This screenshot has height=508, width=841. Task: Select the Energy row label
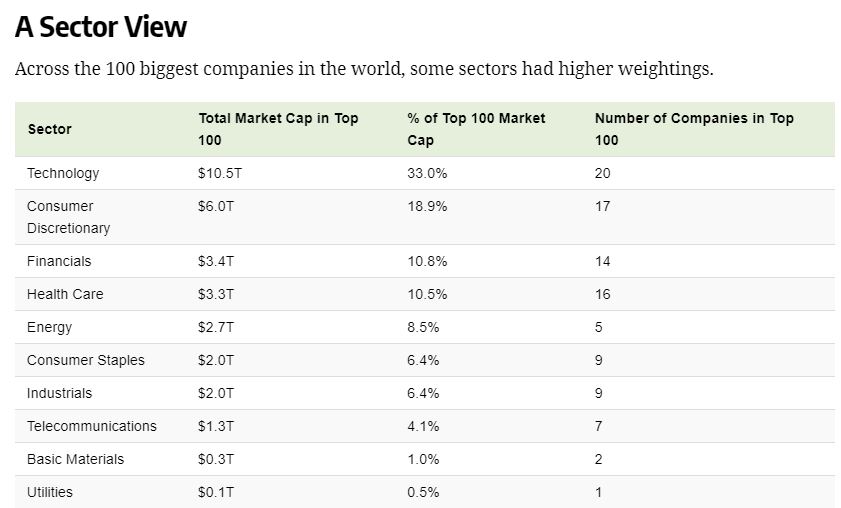click(x=50, y=327)
